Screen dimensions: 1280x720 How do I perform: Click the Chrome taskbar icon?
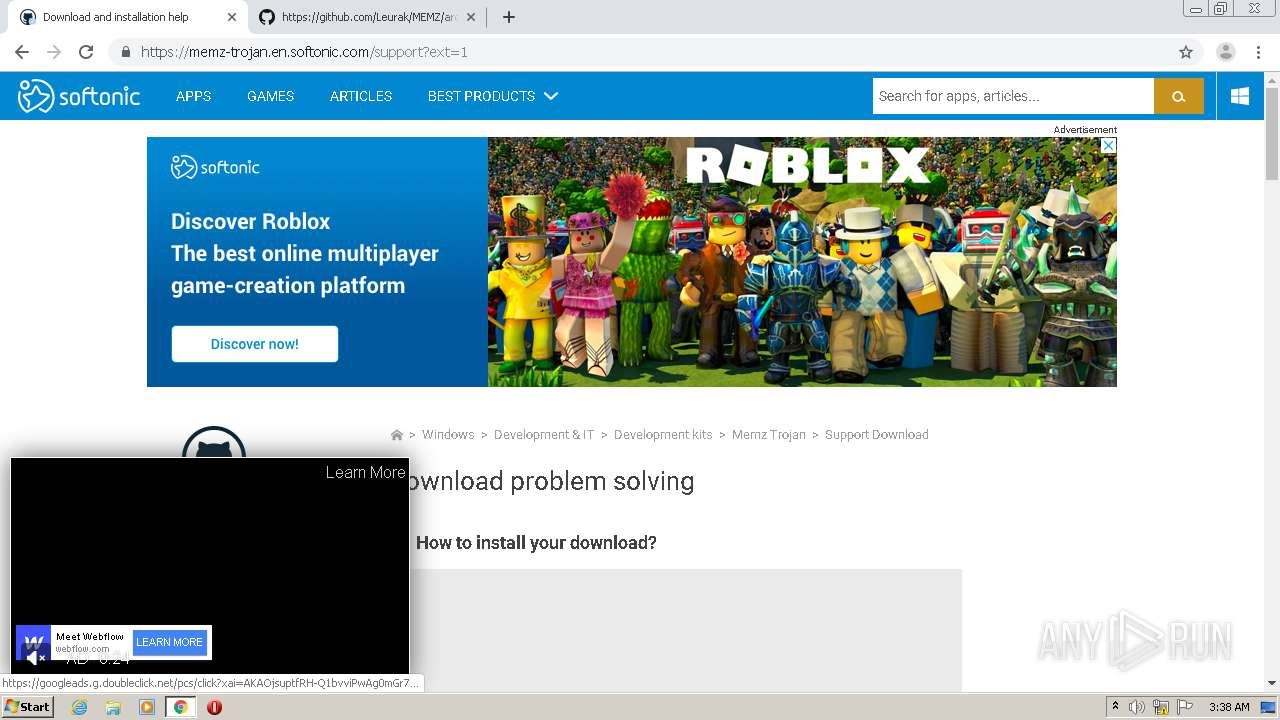pos(180,707)
